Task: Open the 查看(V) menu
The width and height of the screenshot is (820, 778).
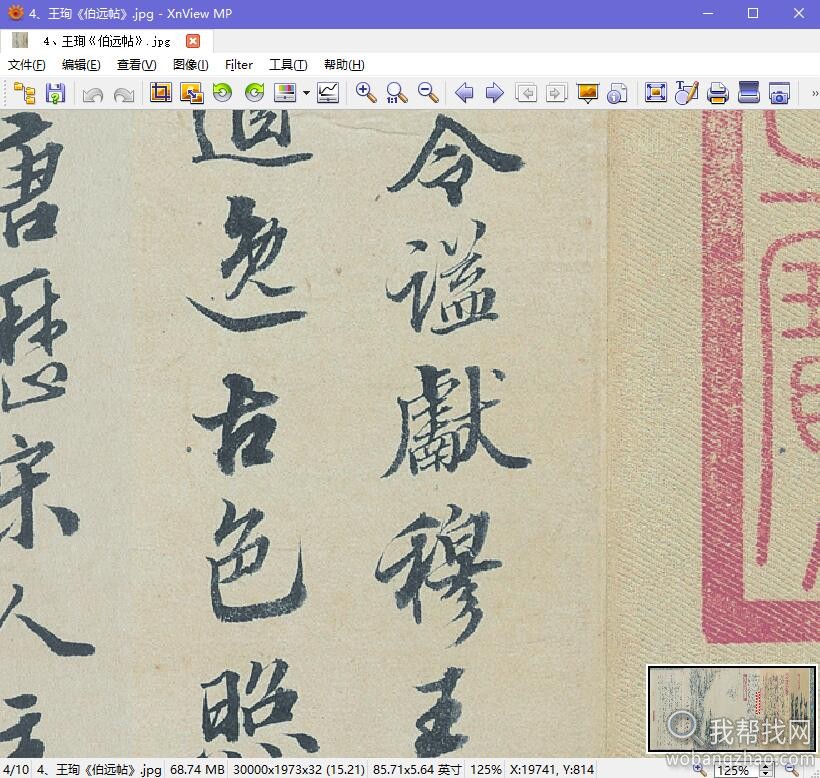Action: tap(136, 65)
